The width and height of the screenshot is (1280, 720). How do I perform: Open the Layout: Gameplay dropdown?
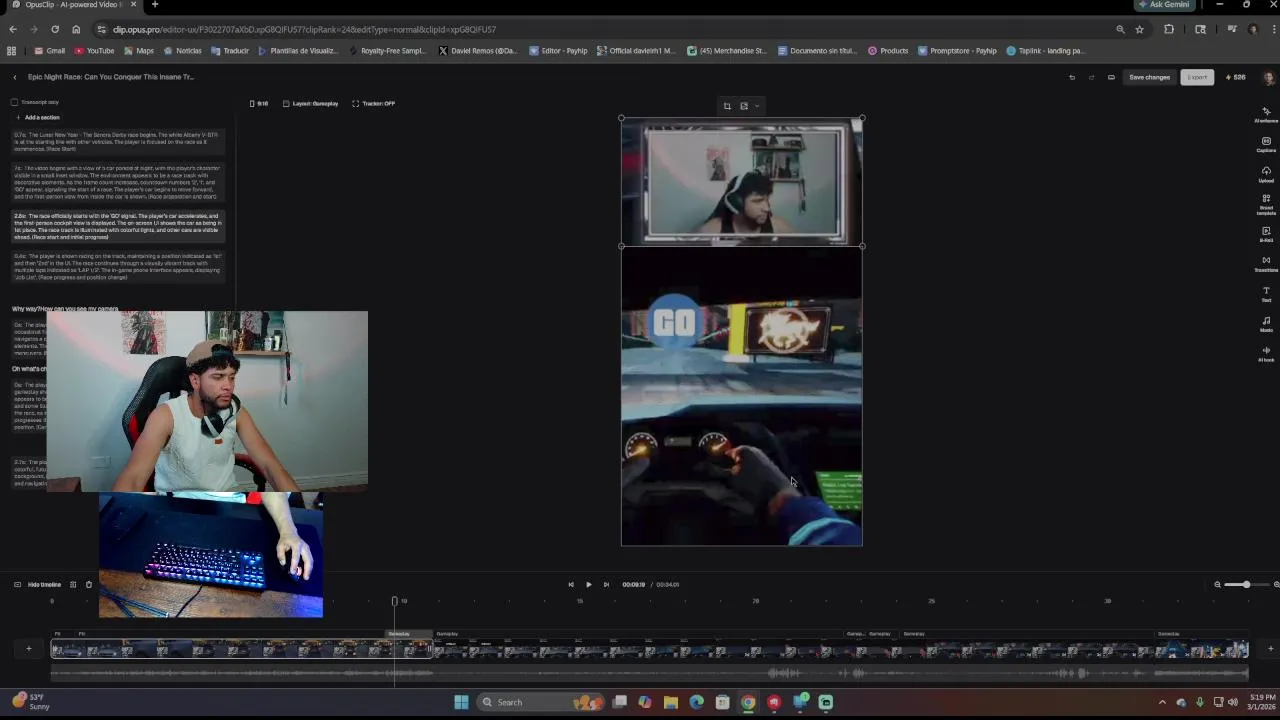tap(311, 103)
